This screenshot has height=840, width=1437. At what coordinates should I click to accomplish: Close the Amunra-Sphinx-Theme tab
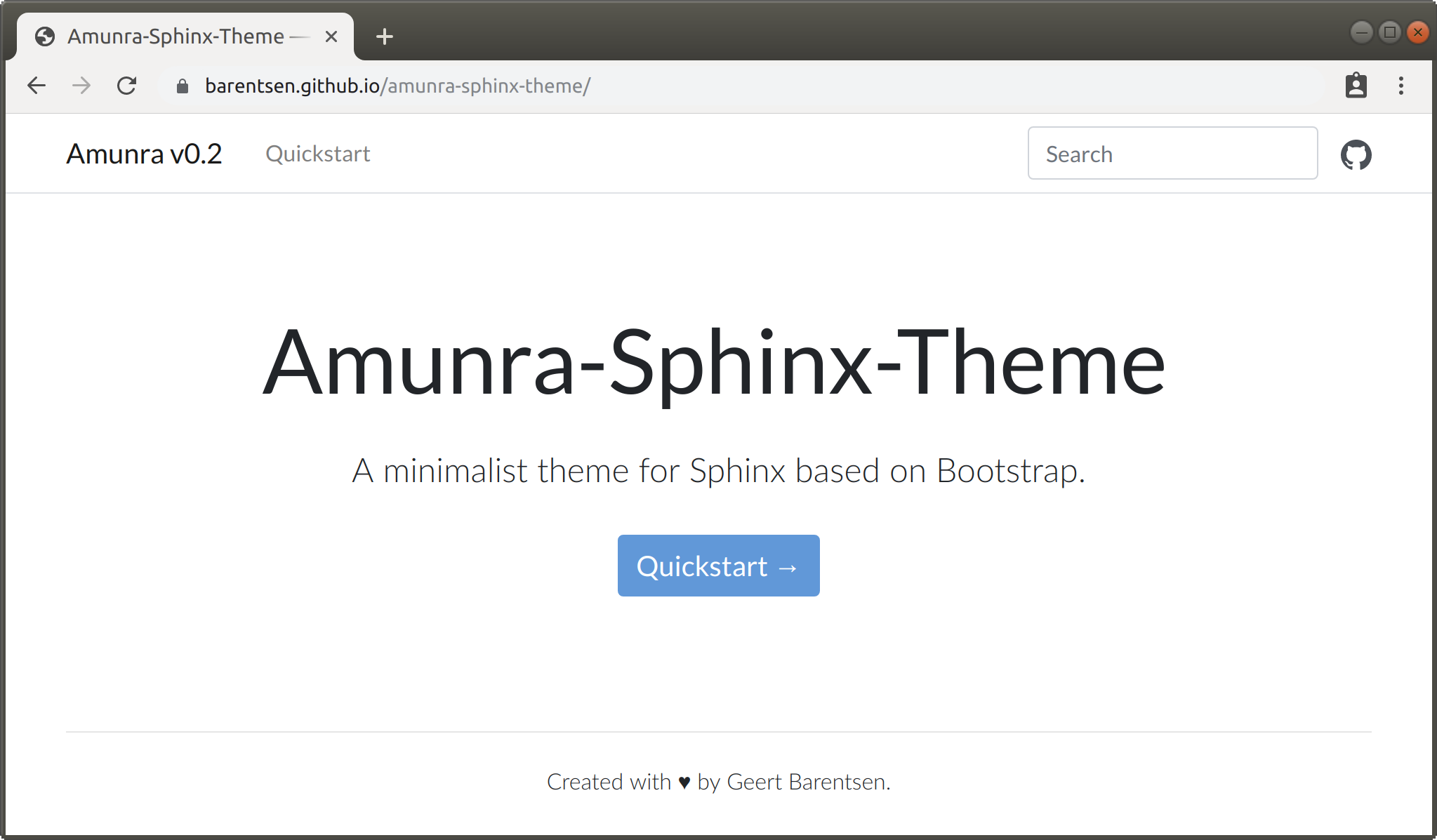331,36
